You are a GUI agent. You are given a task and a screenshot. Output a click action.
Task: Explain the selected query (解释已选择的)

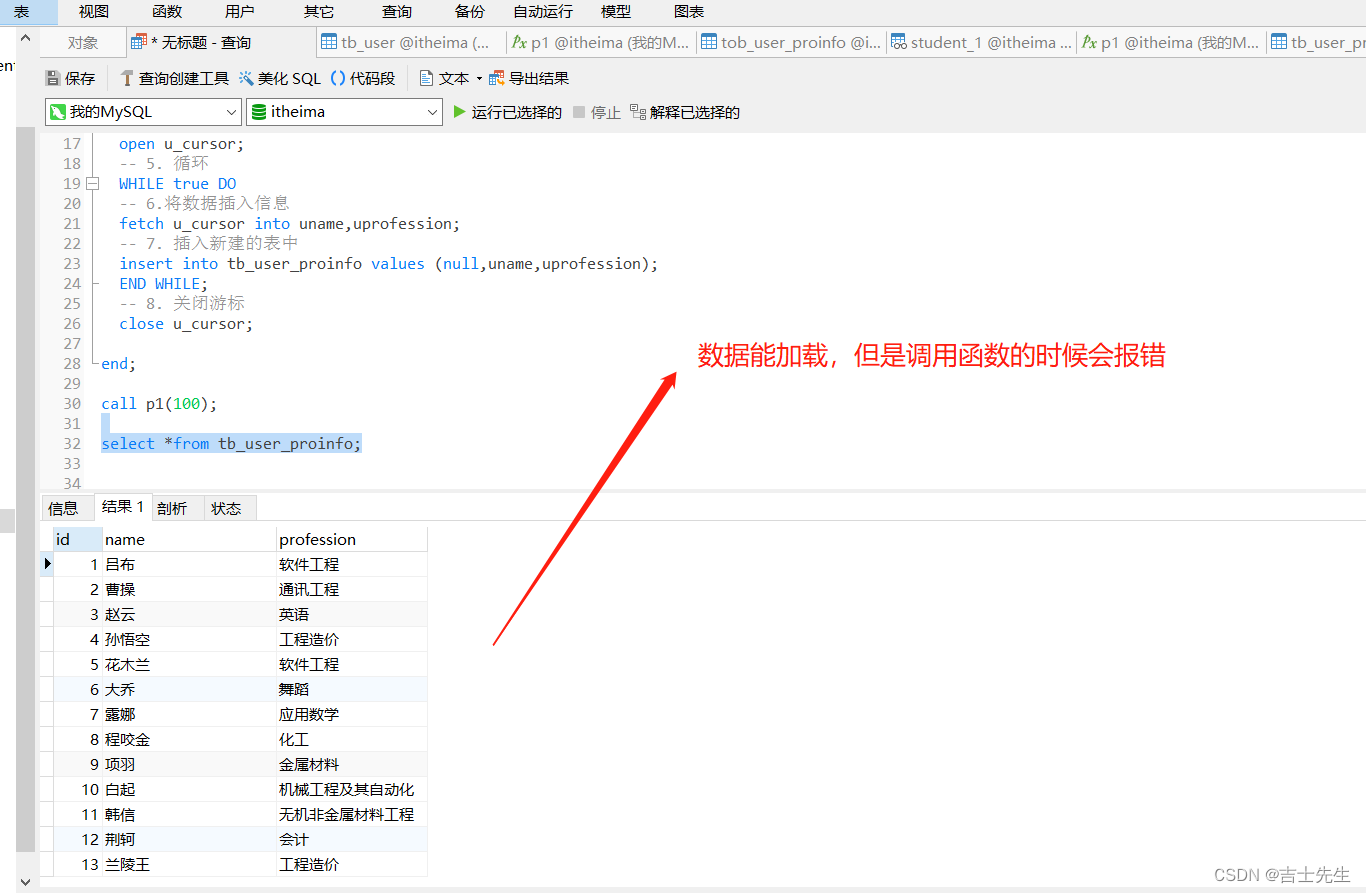click(x=685, y=112)
